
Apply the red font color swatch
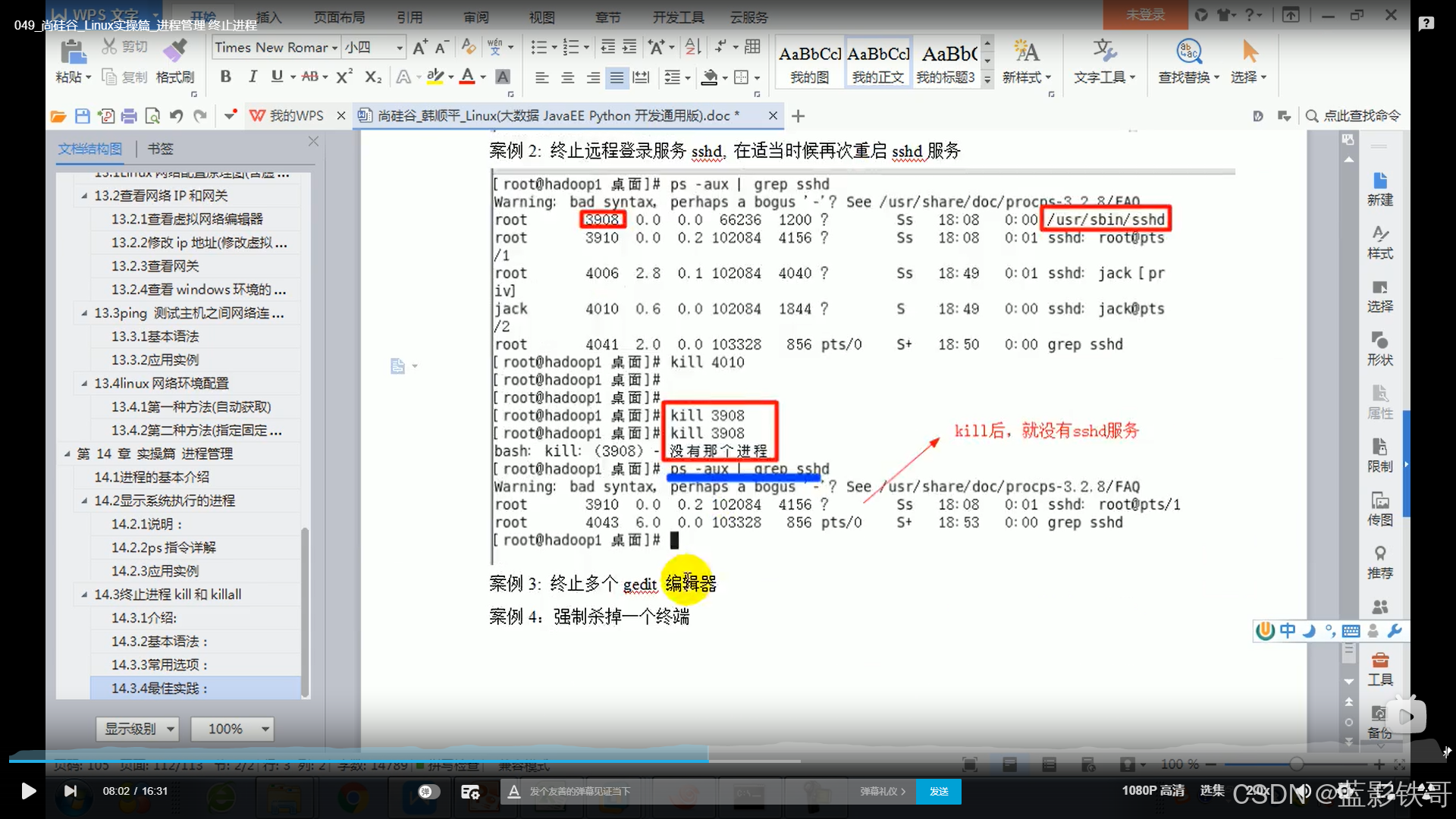pyautogui.click(x=468, y=77)
